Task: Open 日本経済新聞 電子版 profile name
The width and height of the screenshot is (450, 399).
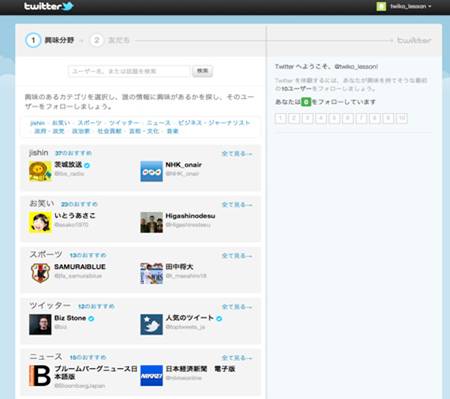Action: [200, 369]
